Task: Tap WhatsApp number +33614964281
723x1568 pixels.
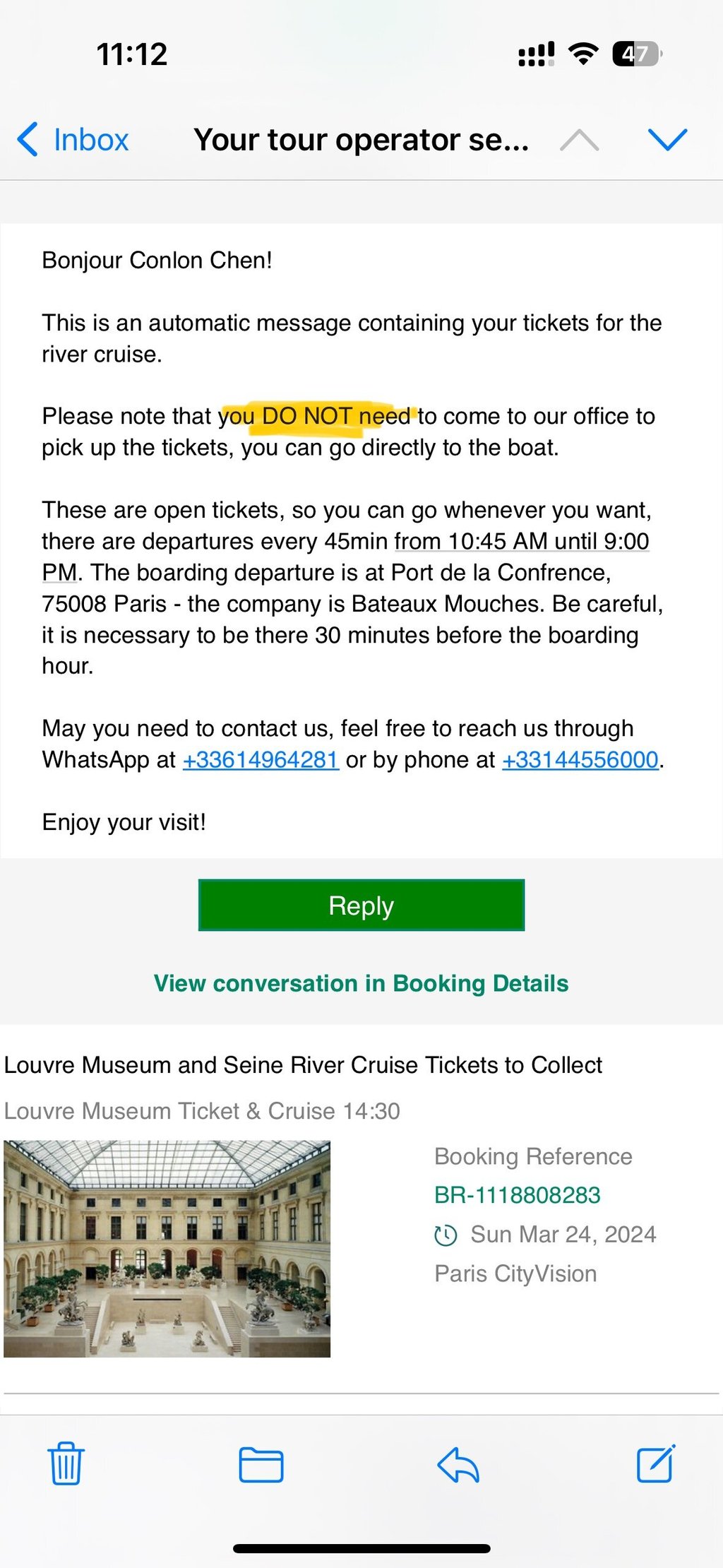Action: 261,760
